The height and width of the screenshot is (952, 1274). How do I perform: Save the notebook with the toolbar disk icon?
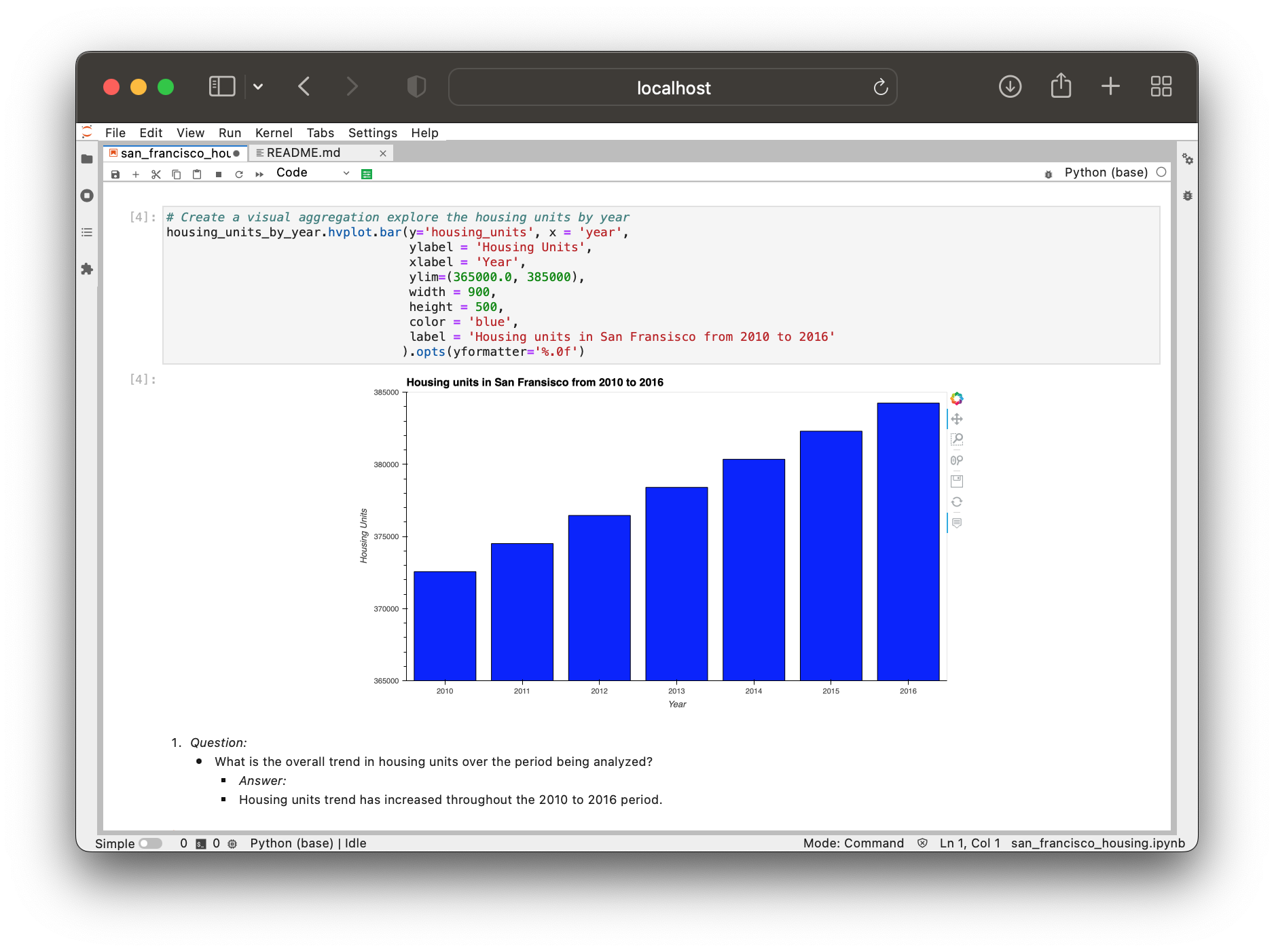[x=115, y=175]
